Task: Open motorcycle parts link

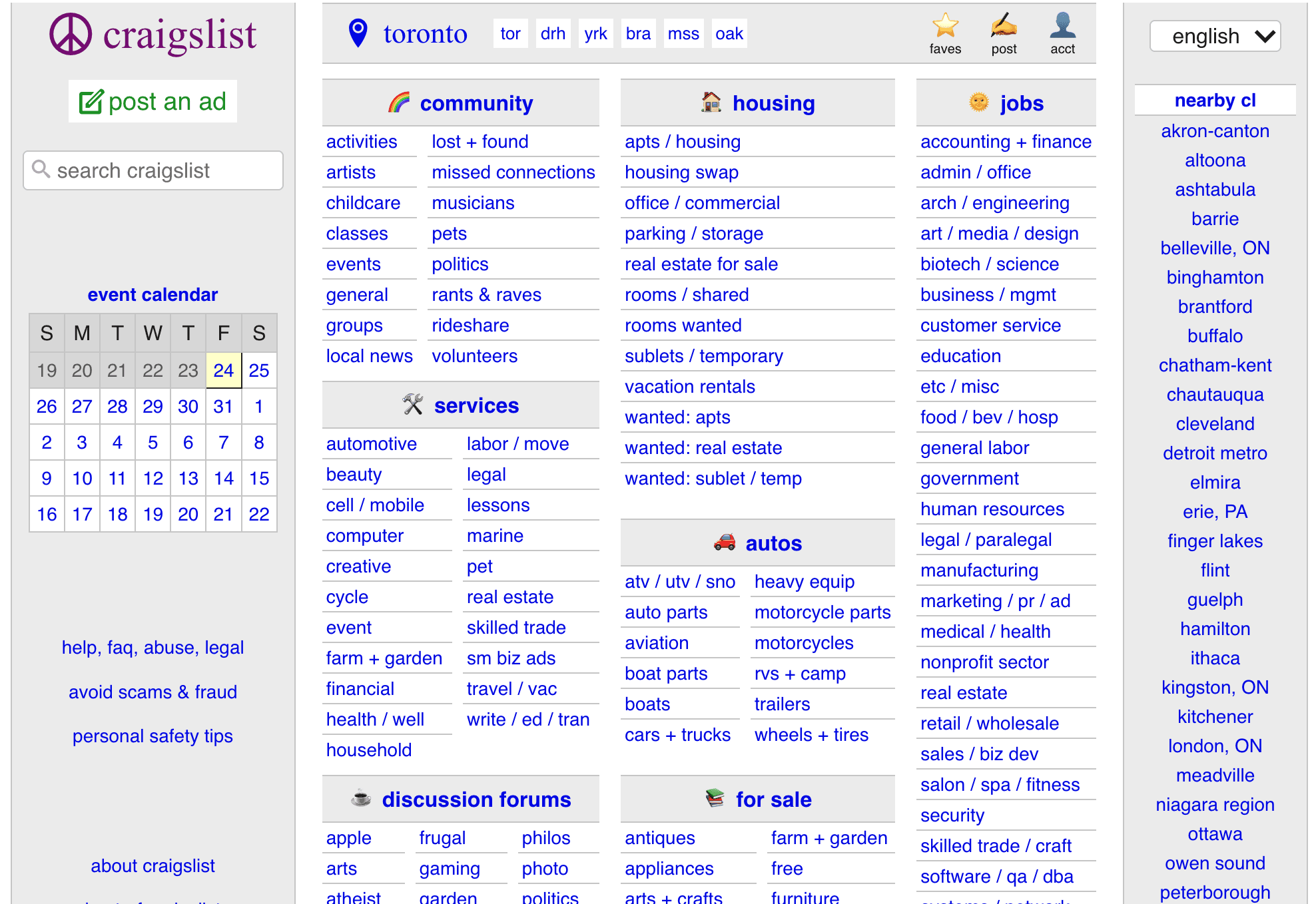Action: [822, 612]
